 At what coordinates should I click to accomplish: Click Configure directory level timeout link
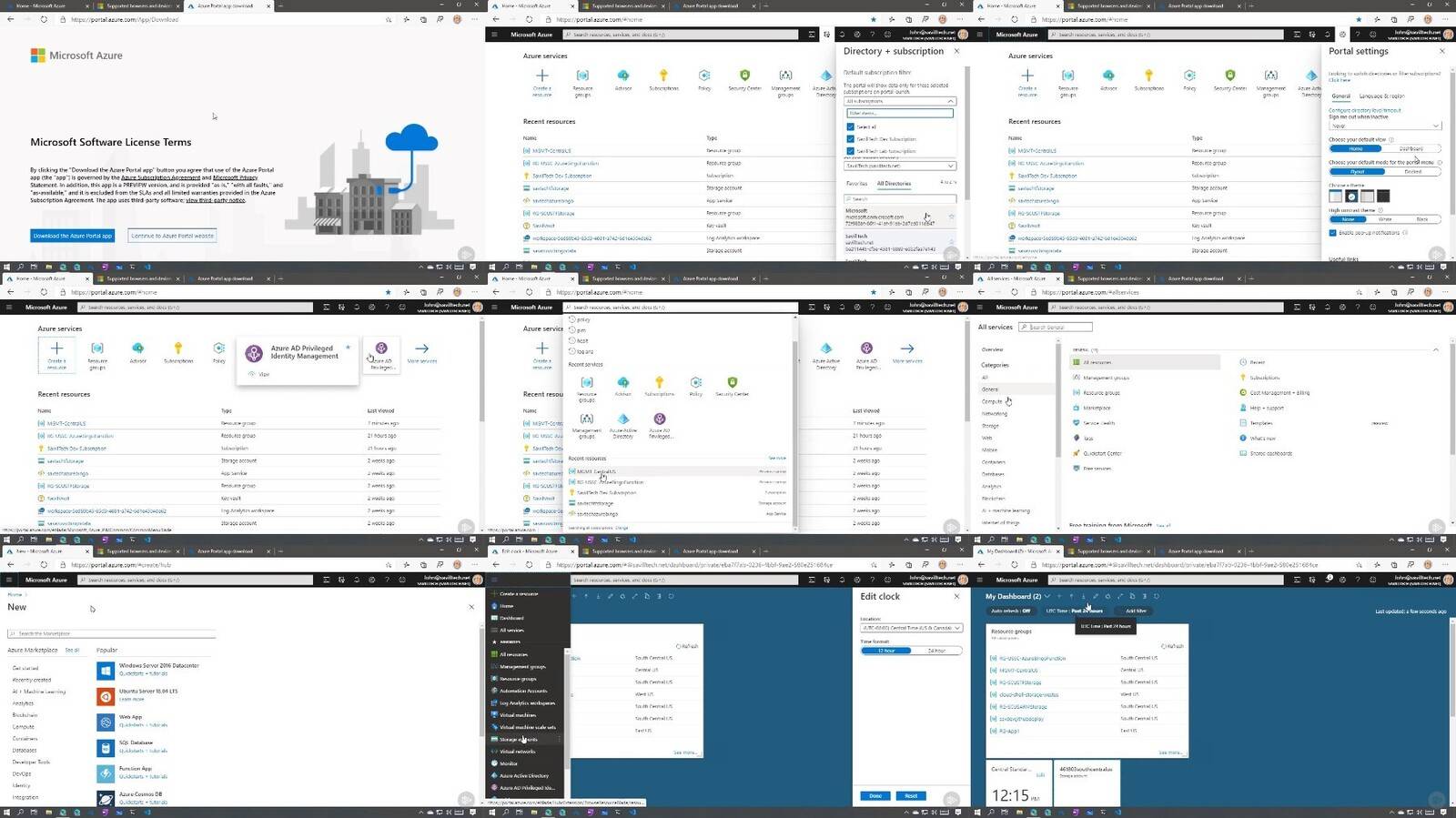point(1365,110)
